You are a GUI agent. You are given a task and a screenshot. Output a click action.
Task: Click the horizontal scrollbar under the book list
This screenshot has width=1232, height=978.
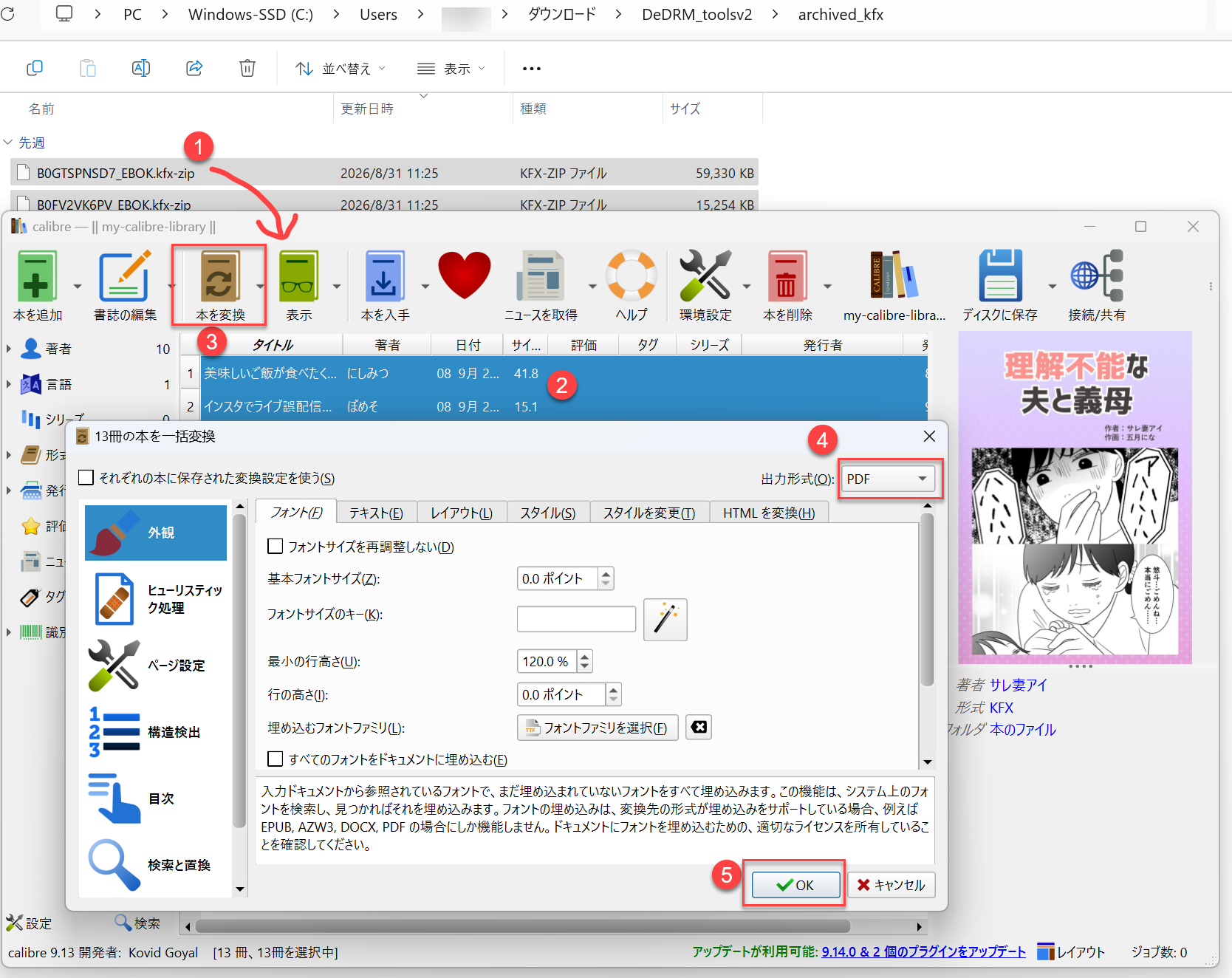pos(523,926)
